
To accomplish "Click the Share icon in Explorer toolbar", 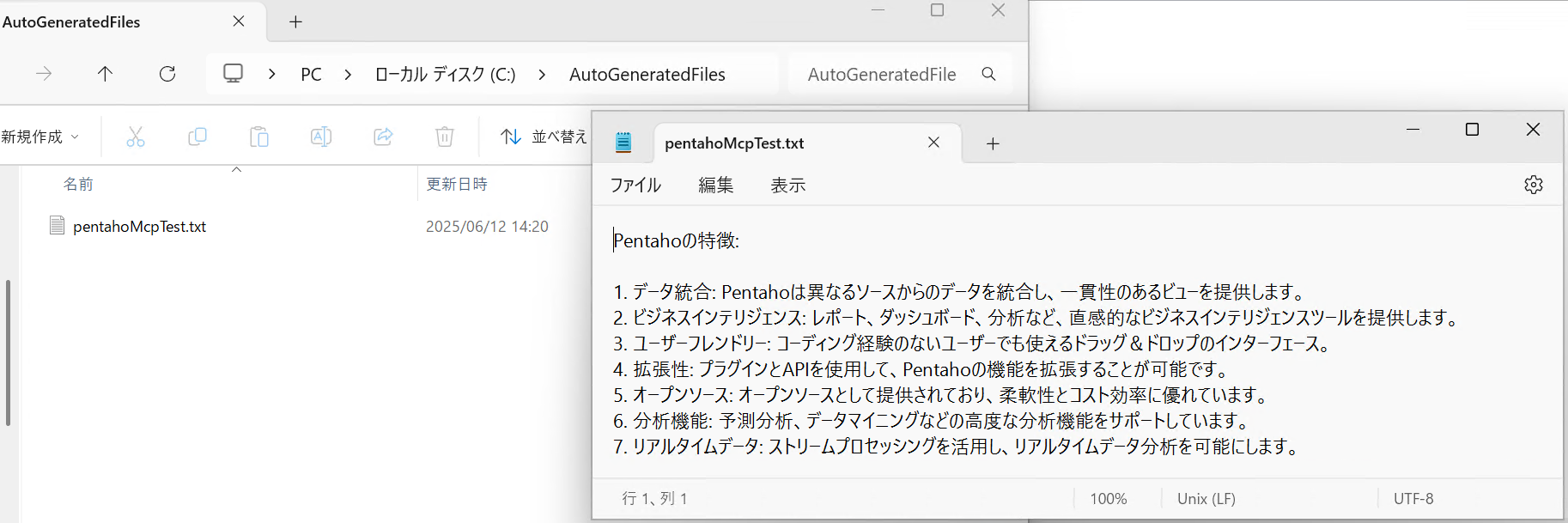I will point(383,137).
